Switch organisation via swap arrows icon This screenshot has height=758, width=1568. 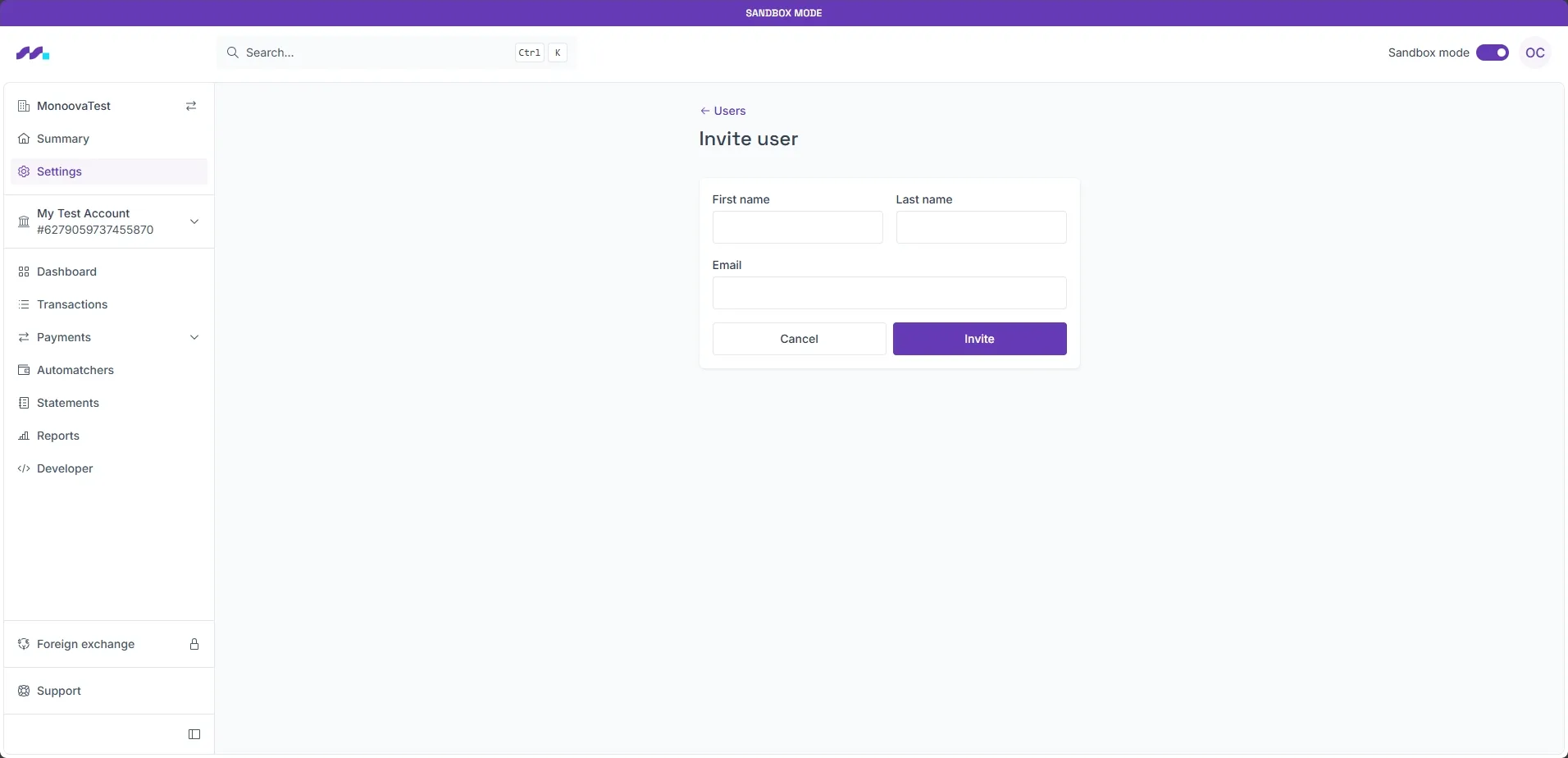pos(191,106)
